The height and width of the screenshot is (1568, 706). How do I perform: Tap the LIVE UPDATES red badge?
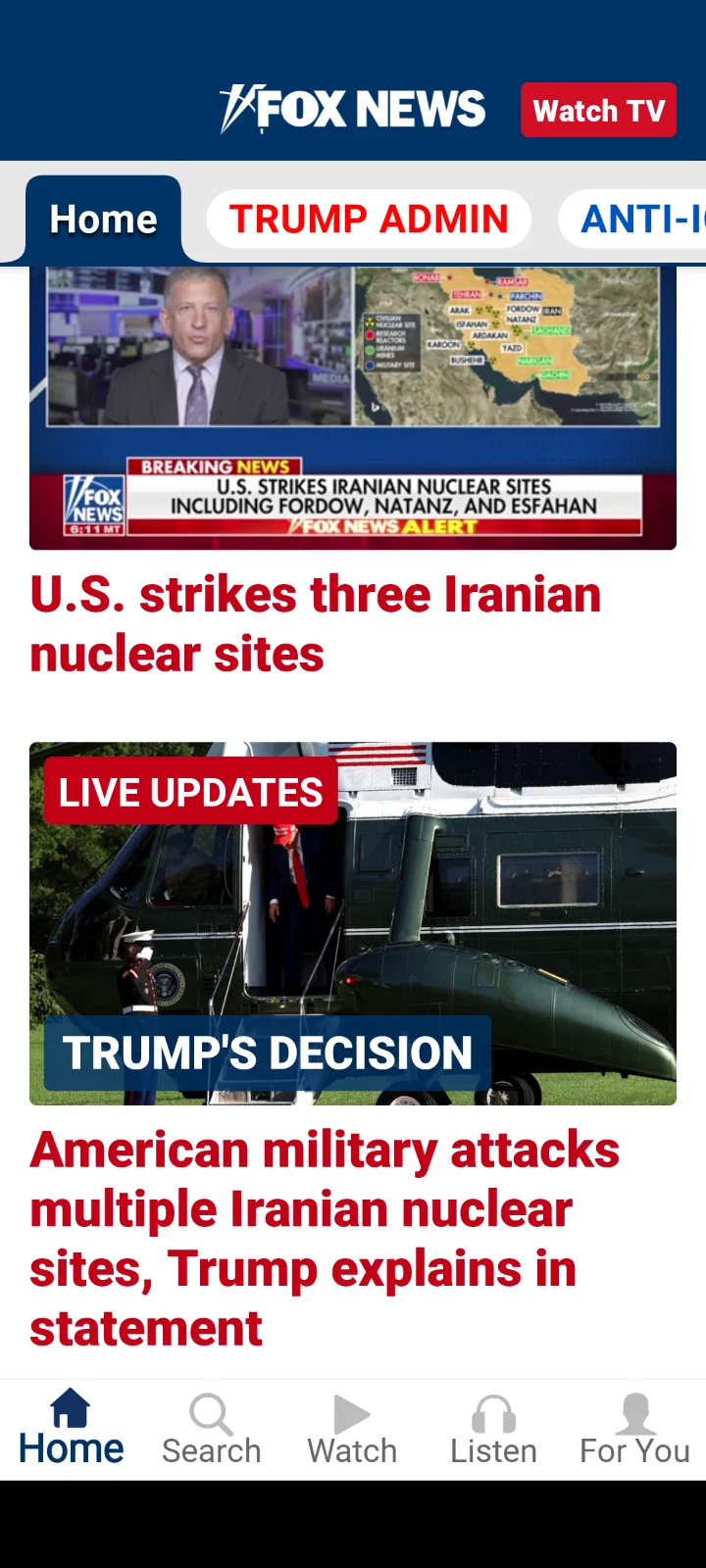[191, 792]
